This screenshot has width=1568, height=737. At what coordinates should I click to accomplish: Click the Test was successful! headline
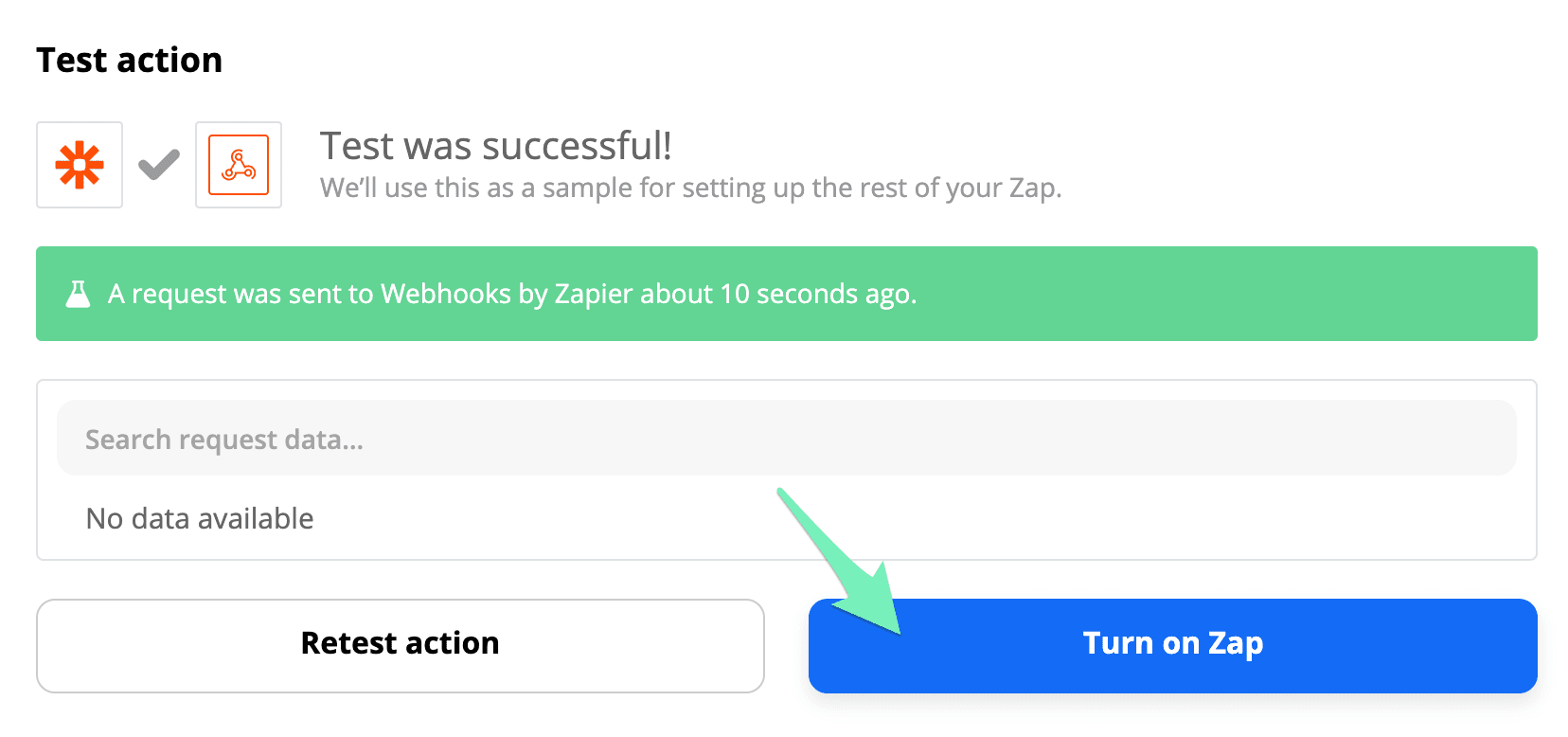(495, 146)
